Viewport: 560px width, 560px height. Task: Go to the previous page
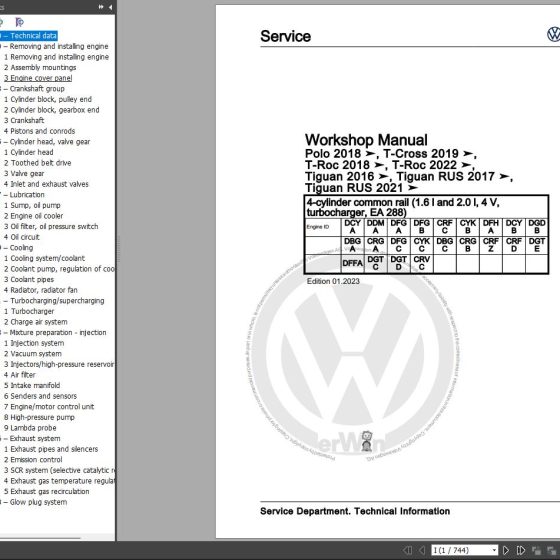[422, 550]
